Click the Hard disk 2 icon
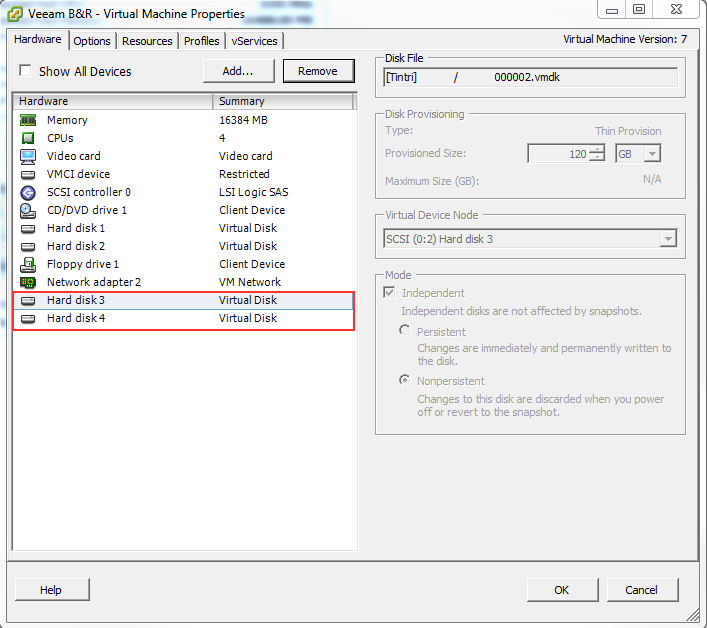The height and width of the screenshot is (628, 707). (28, 247)
